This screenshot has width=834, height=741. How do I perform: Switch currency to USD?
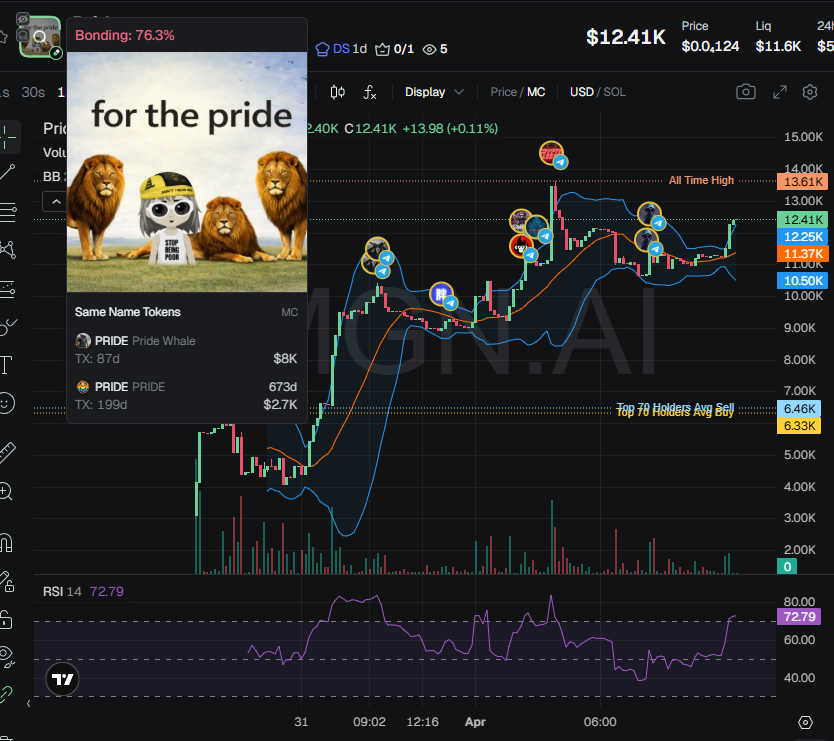click(581, 92)
